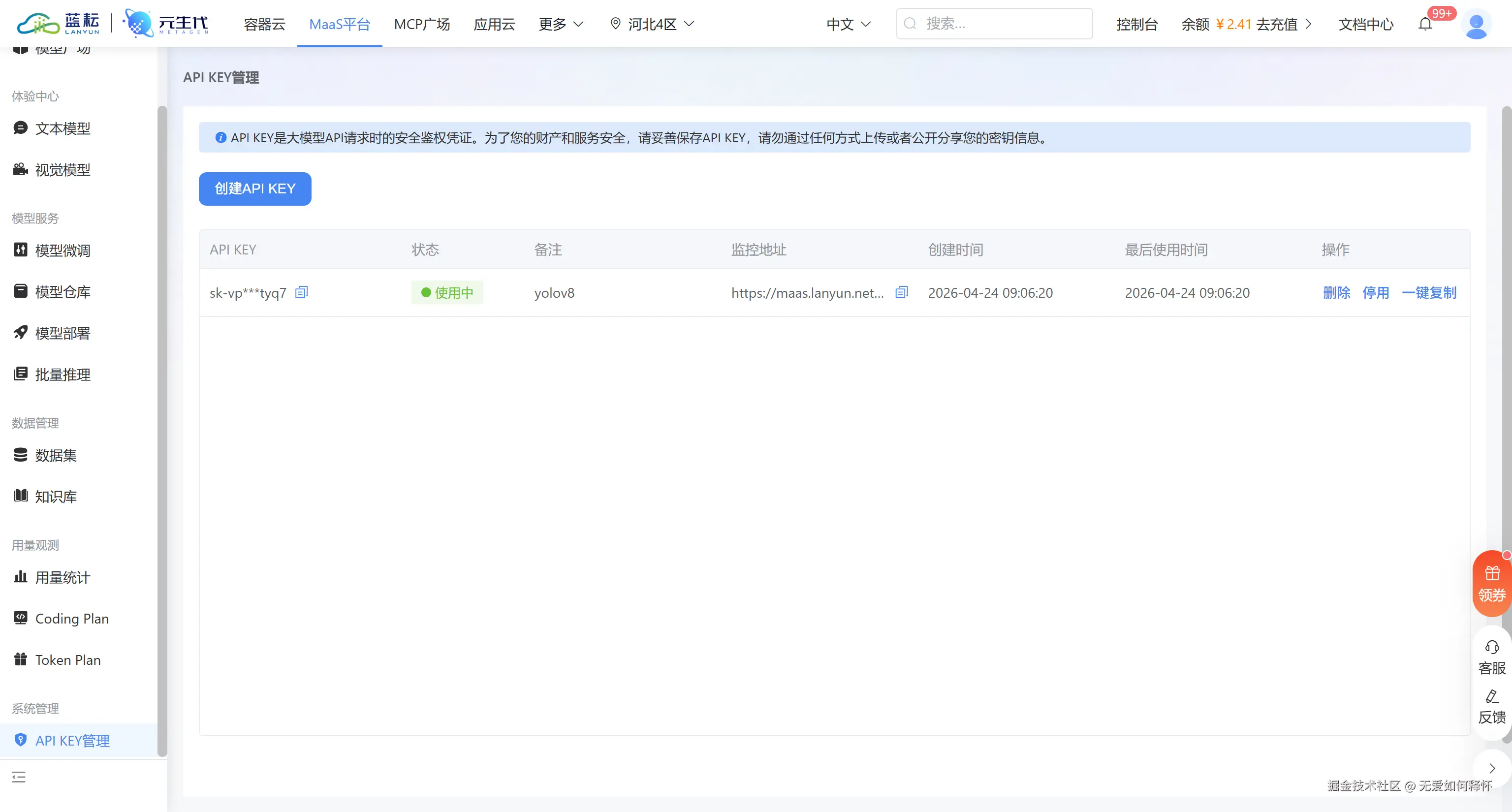This screenshot has height=812, width=1512.
Task: Click the 创建API KEY button
Action: click(x=255, y=188)
